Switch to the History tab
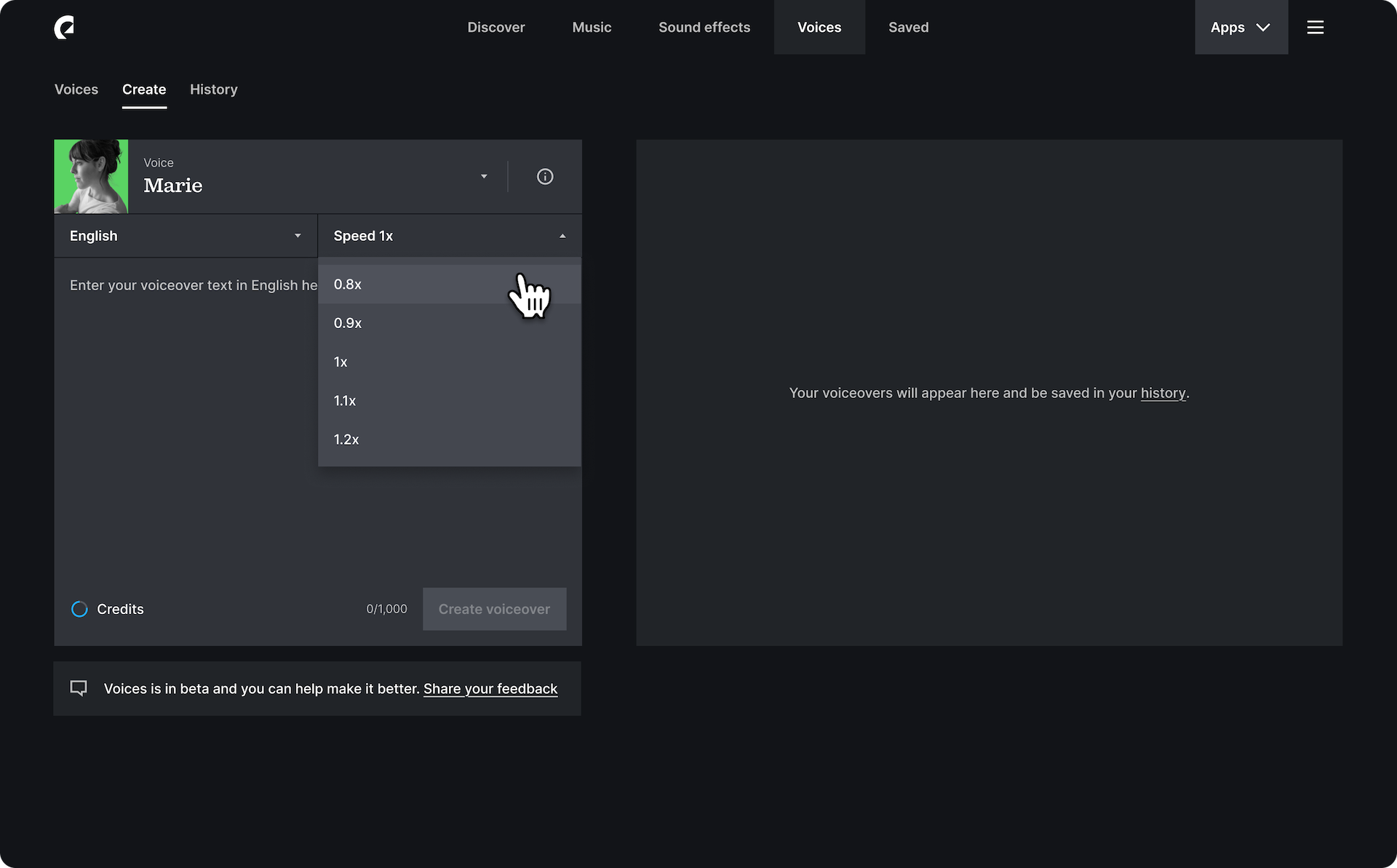The width and height of the screenshot is (1397, 868). (213, 89)
